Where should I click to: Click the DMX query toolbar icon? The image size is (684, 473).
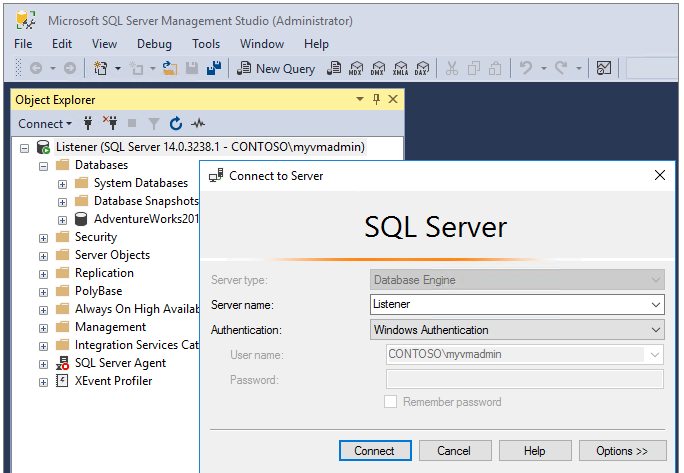(378, 69)
